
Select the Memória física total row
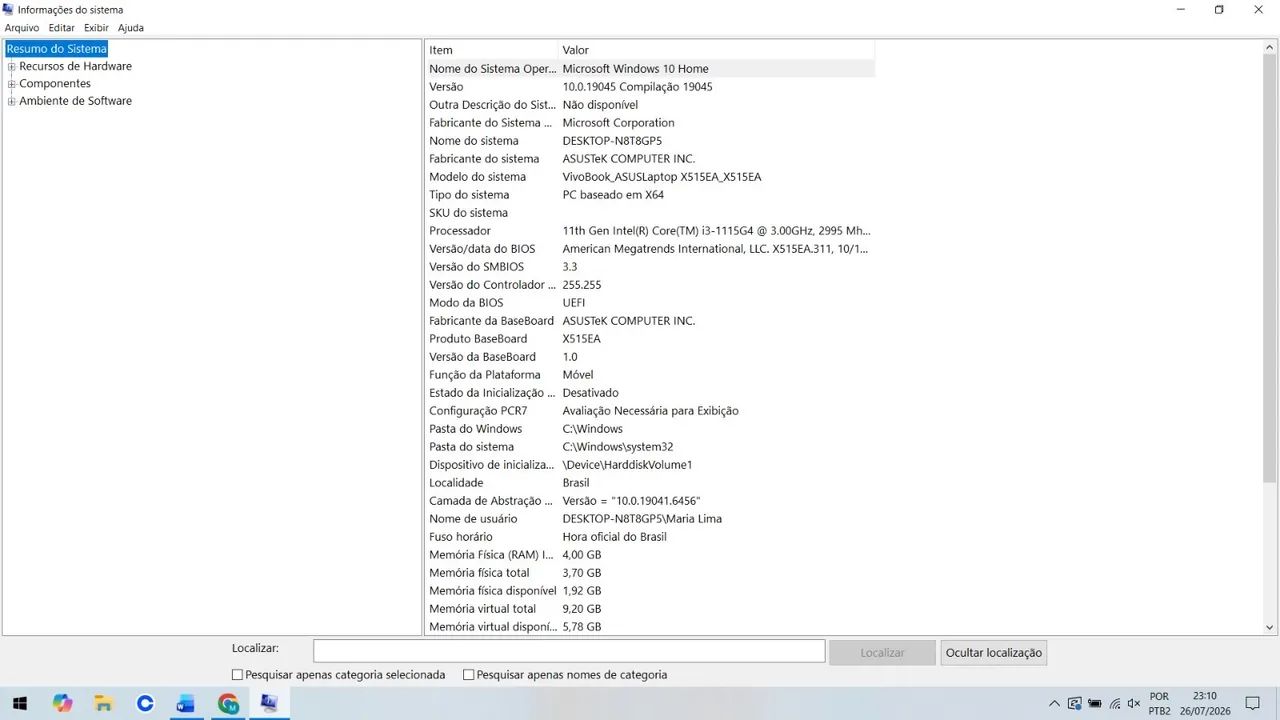coord(650,573)
